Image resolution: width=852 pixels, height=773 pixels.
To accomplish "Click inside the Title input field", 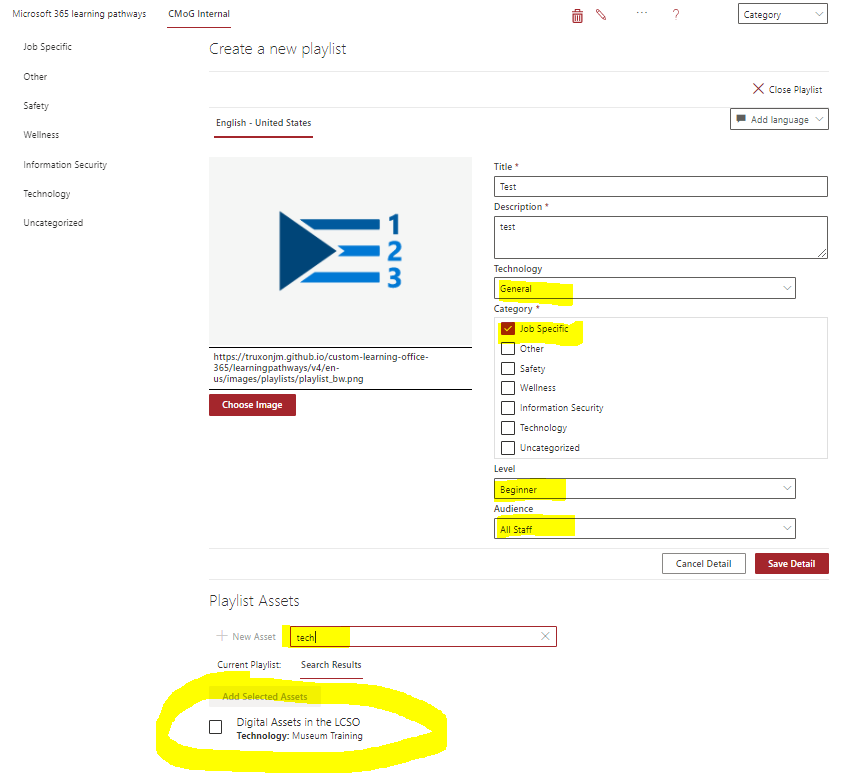I will 660,186.
